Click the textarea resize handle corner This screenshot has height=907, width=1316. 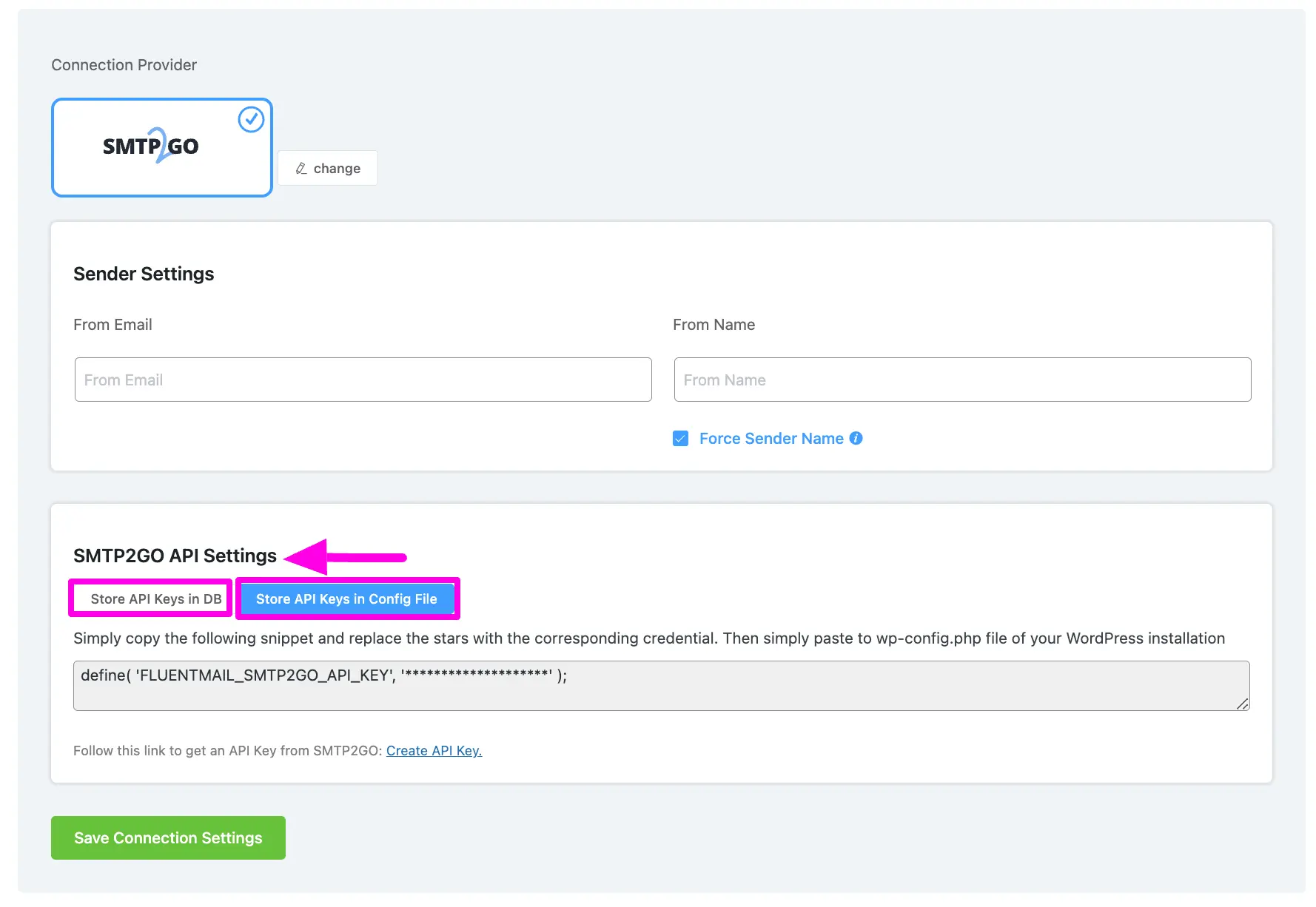point(1243,704)
